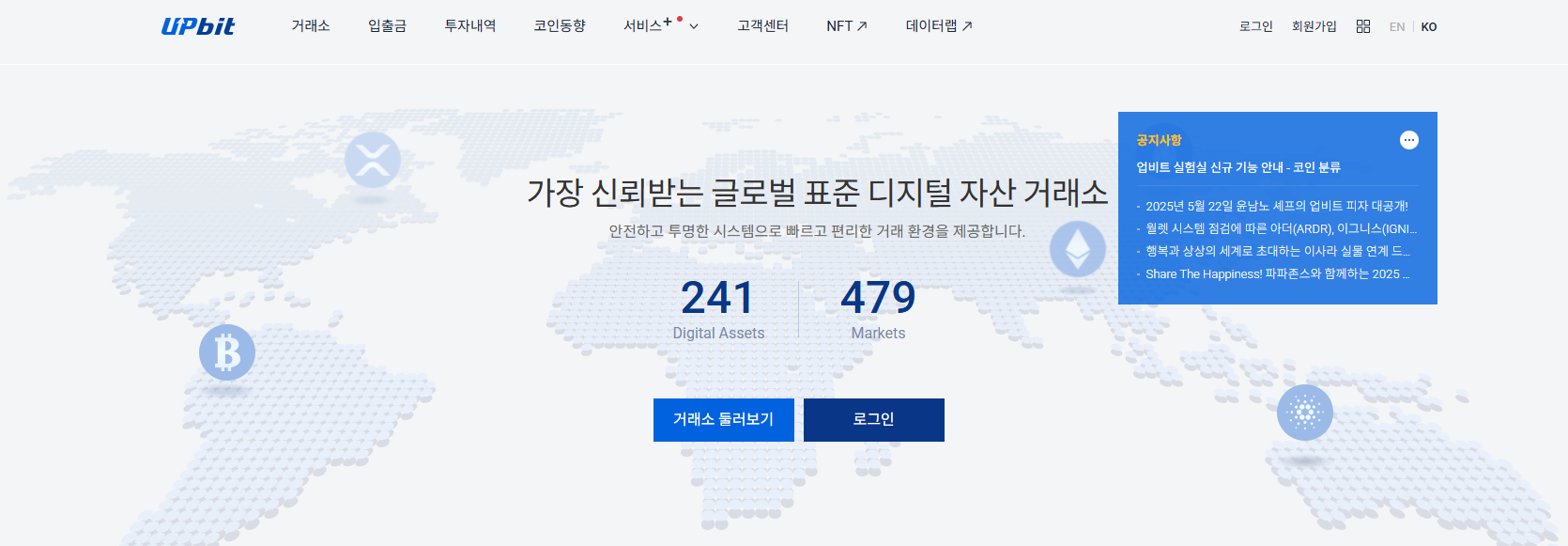Click the UPbit logo
The width and height of the screenshot is (1568, 546).
198,26
